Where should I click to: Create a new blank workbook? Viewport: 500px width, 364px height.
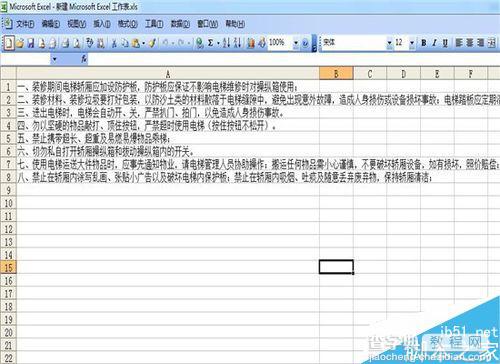point(9,43)
